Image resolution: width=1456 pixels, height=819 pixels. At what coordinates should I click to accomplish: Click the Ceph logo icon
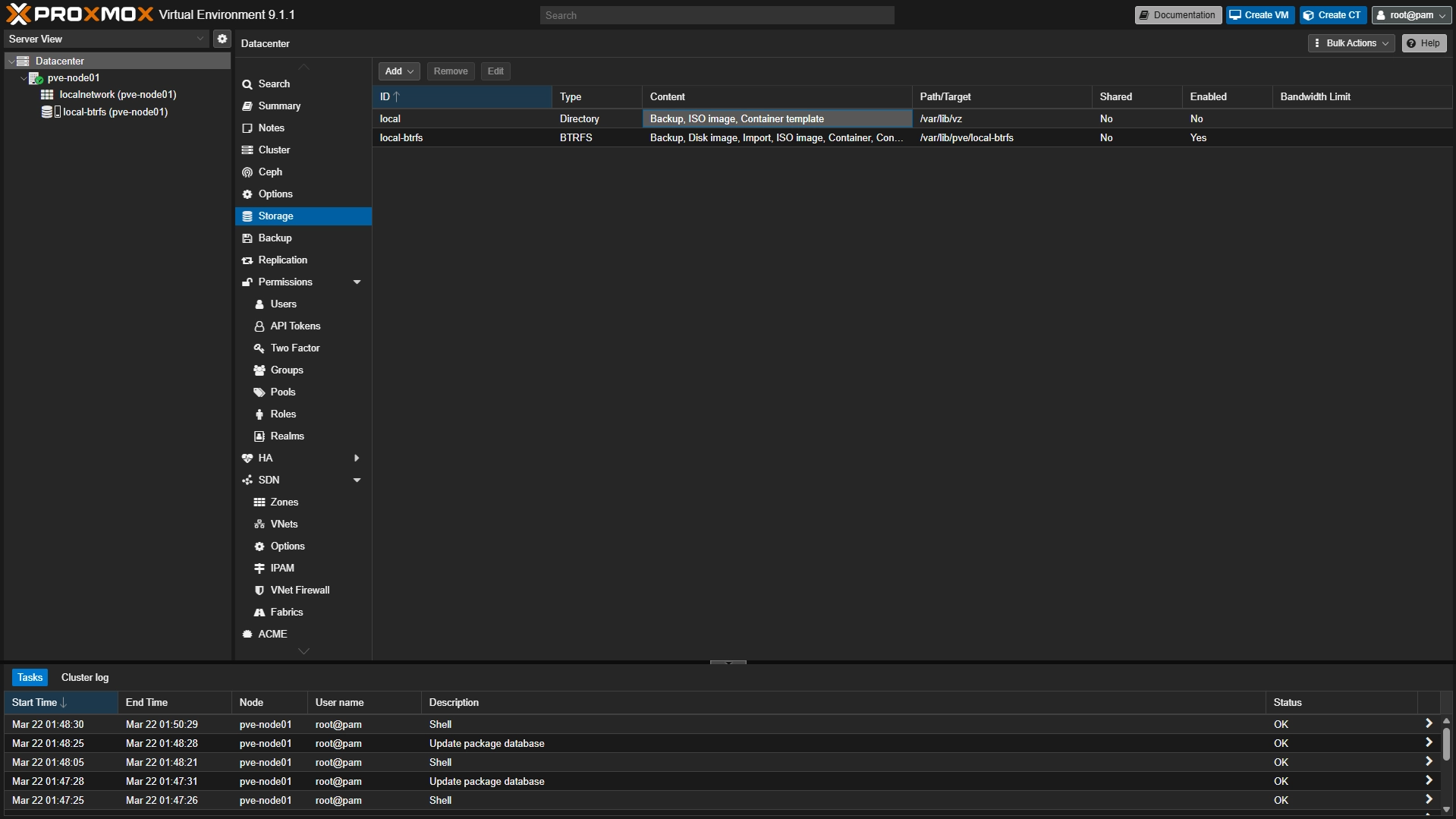[x=247, y=172]
